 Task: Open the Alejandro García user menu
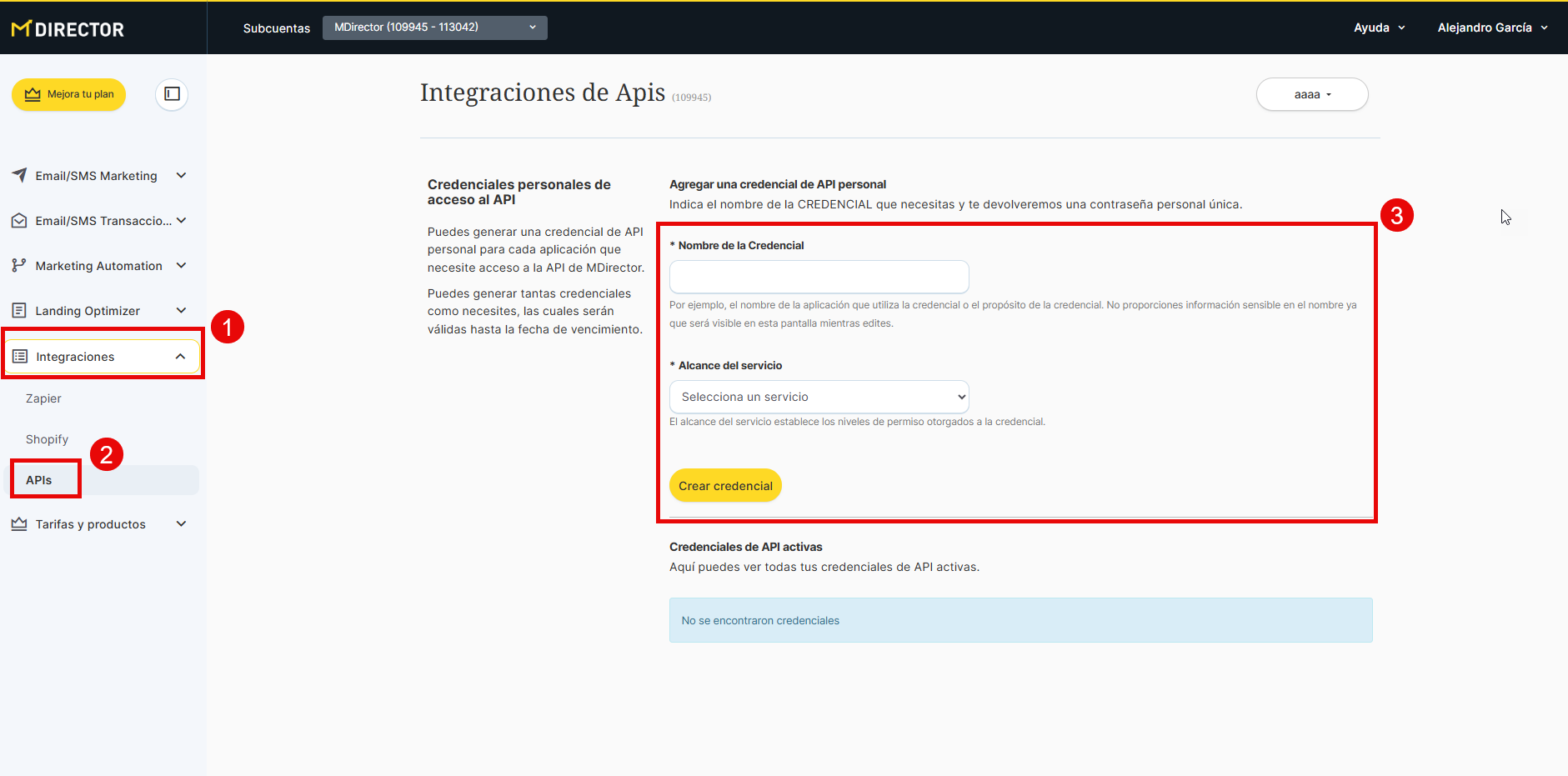click(1492, 28)
